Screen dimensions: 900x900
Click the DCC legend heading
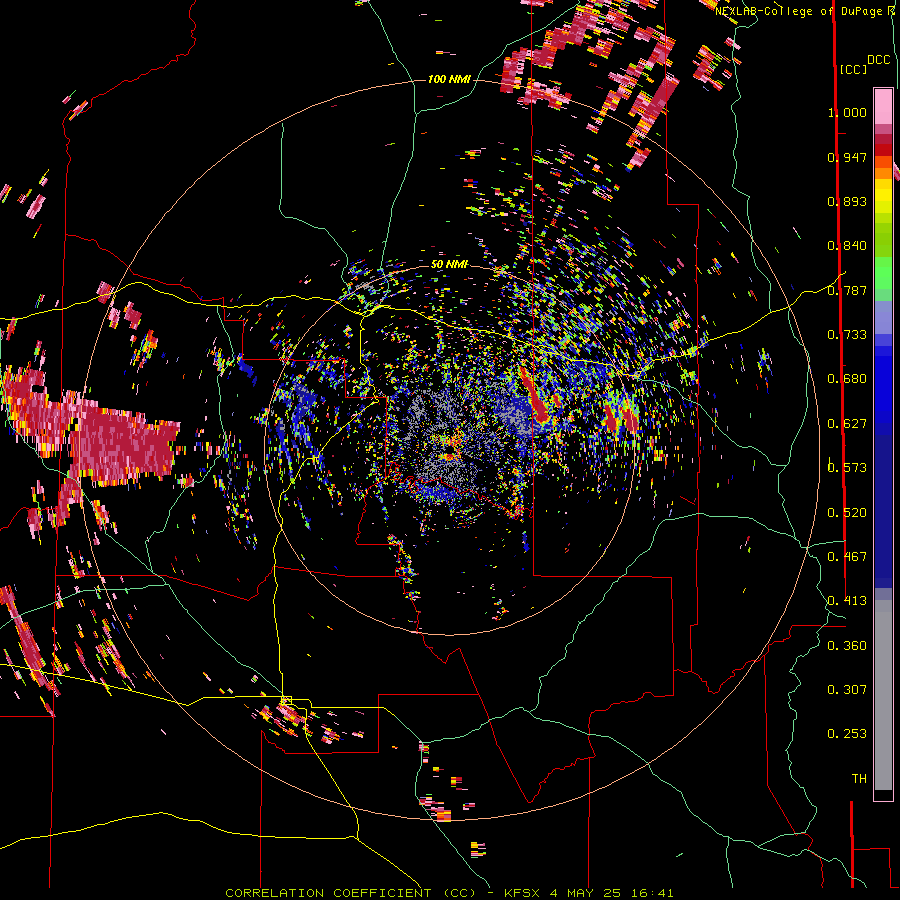coord(879,60)
